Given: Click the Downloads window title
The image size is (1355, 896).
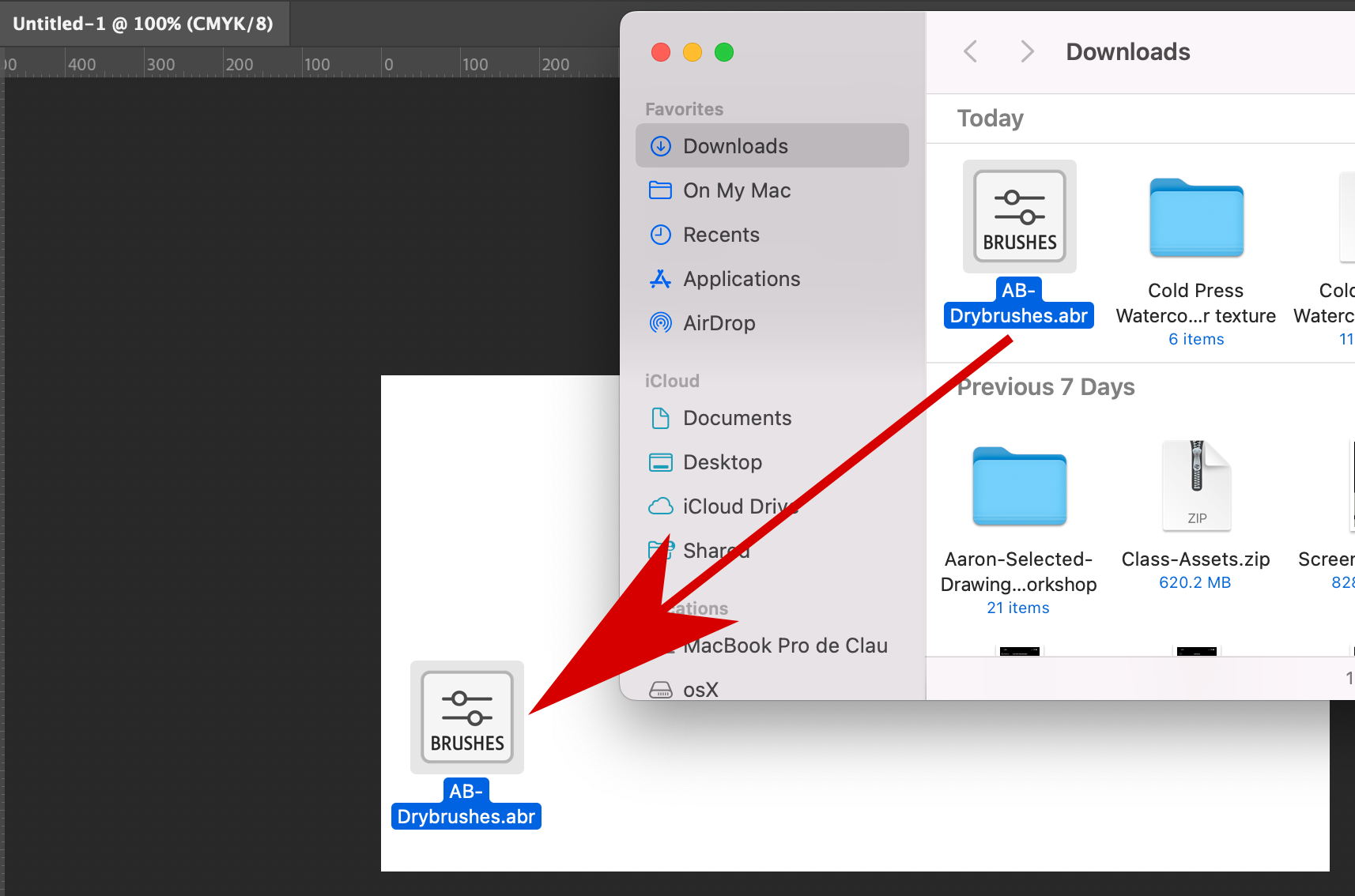Looking at the screenshot, I should click(1128, 52).
